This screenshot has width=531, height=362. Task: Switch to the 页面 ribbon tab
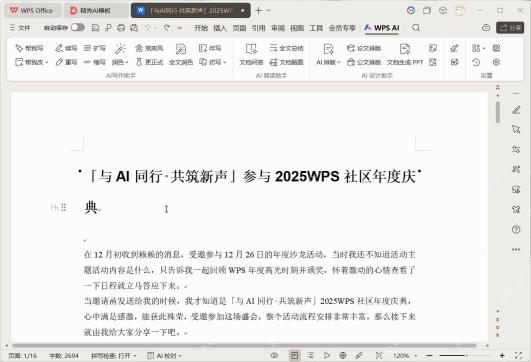pos(239,28)
